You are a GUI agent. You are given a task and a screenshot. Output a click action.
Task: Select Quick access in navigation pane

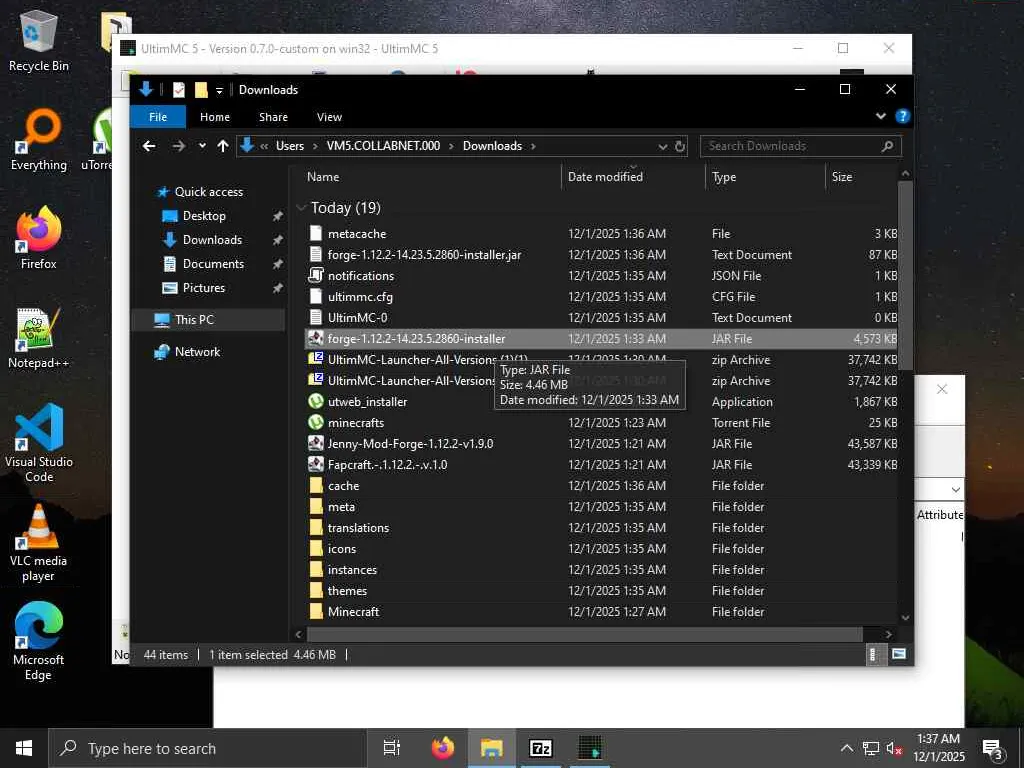tap(208, 192)
